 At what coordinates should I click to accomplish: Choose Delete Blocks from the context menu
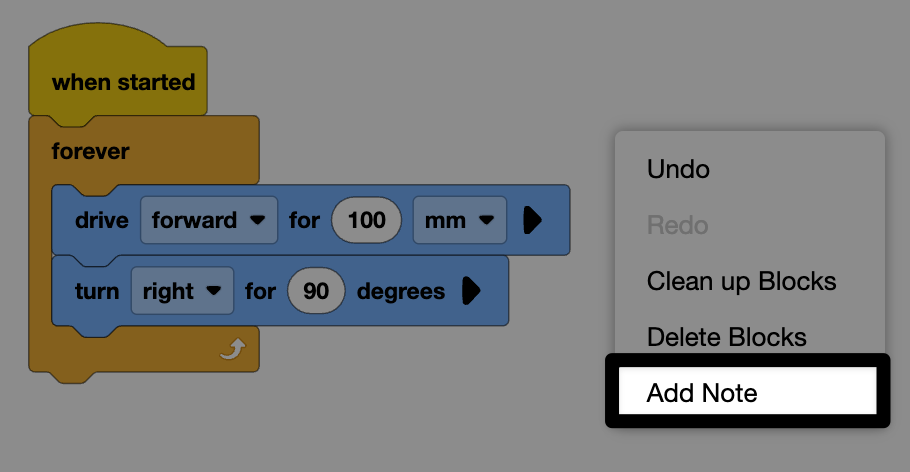[x=726, y=337]
